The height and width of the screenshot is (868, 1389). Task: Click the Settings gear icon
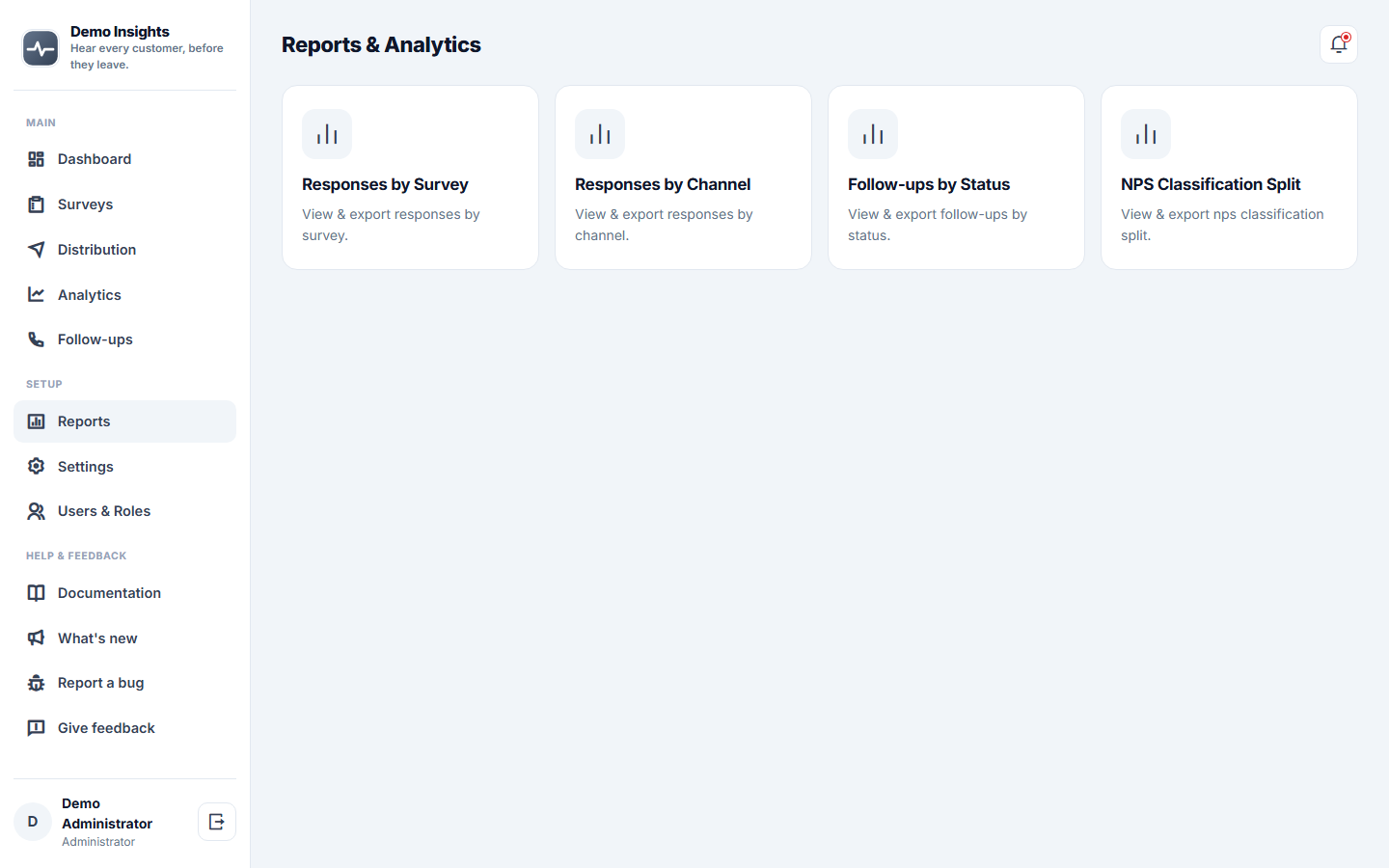[36, 467]
